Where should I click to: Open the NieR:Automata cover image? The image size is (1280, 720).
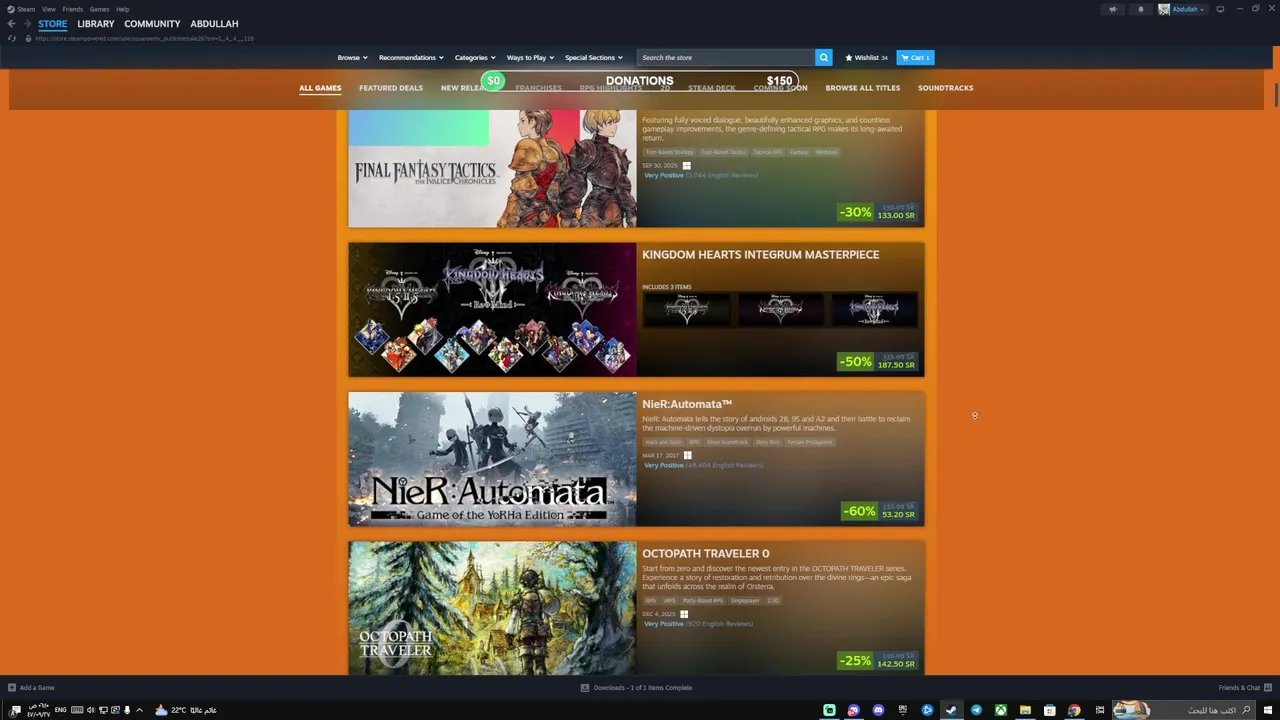(x=492, y=459)
